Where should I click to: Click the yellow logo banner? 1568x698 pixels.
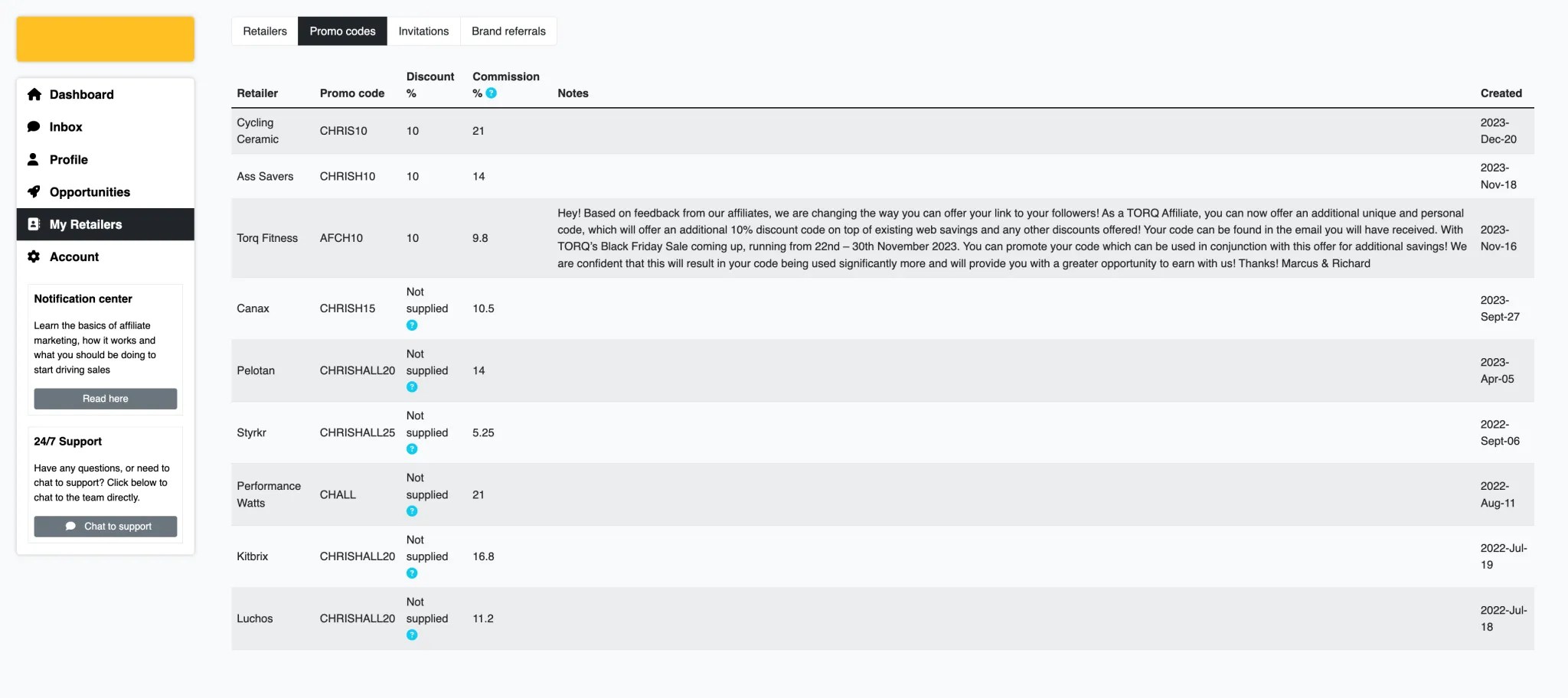tap(106, 39)
